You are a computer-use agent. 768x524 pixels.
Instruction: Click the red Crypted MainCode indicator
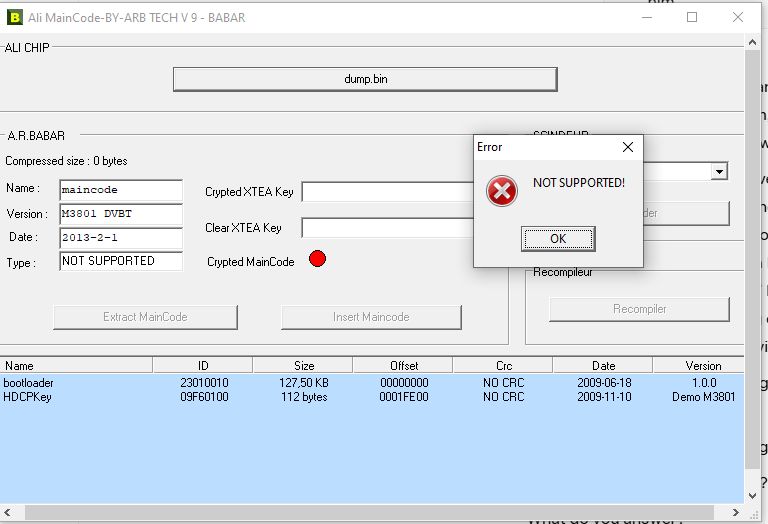pyautogui.click(x=317, y=259)
